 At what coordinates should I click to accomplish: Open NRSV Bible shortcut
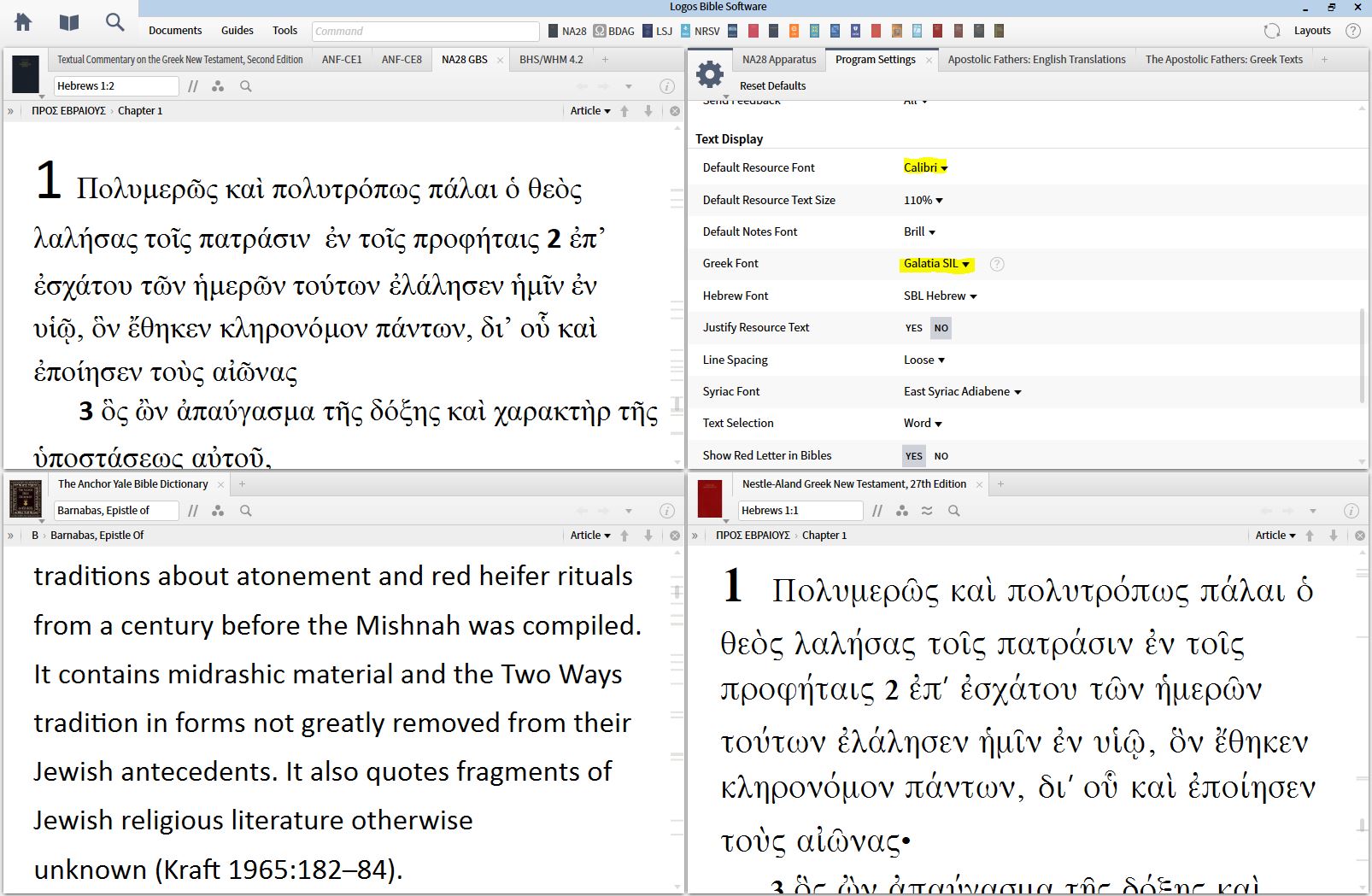click(701, 31)
